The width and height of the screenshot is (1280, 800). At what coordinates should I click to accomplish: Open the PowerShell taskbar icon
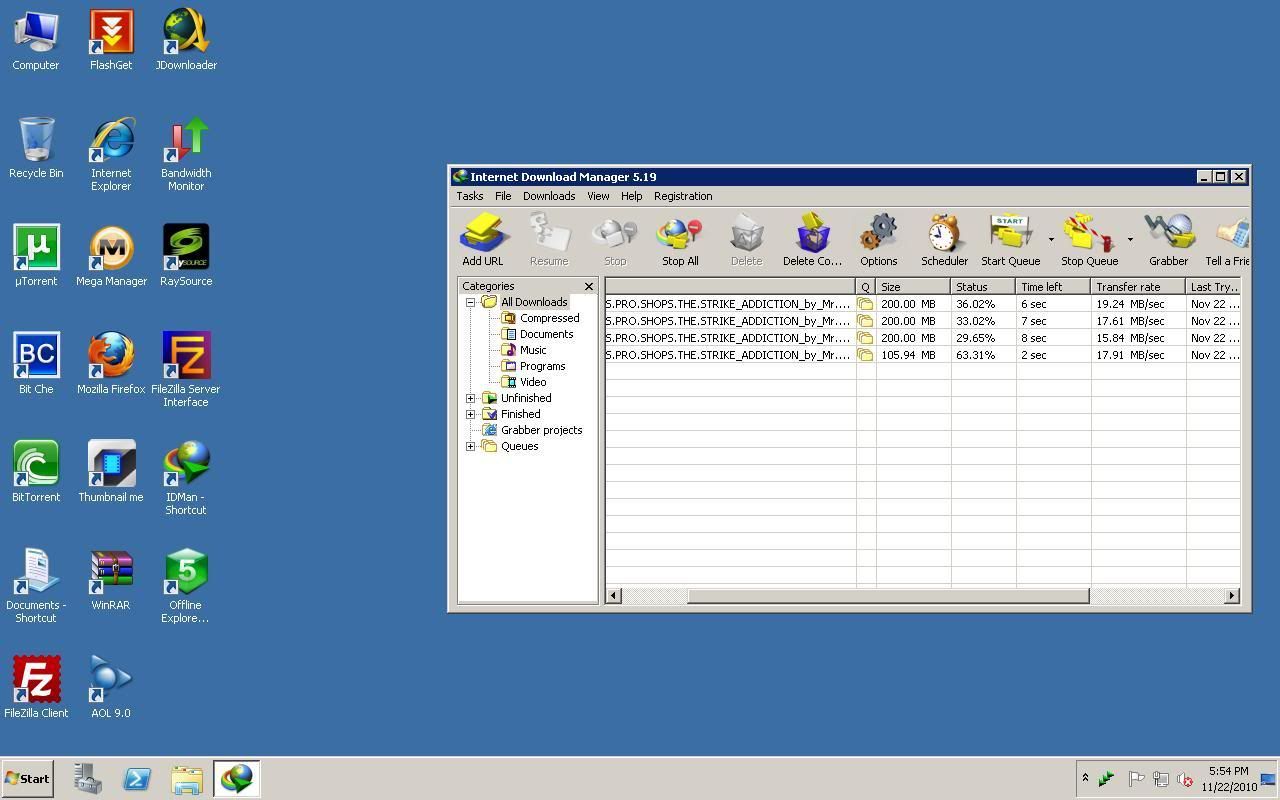coord(137,779)
